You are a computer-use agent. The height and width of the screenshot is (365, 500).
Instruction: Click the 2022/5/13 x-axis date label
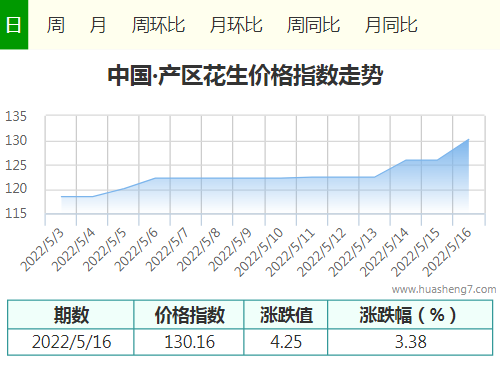coord(353,252)
